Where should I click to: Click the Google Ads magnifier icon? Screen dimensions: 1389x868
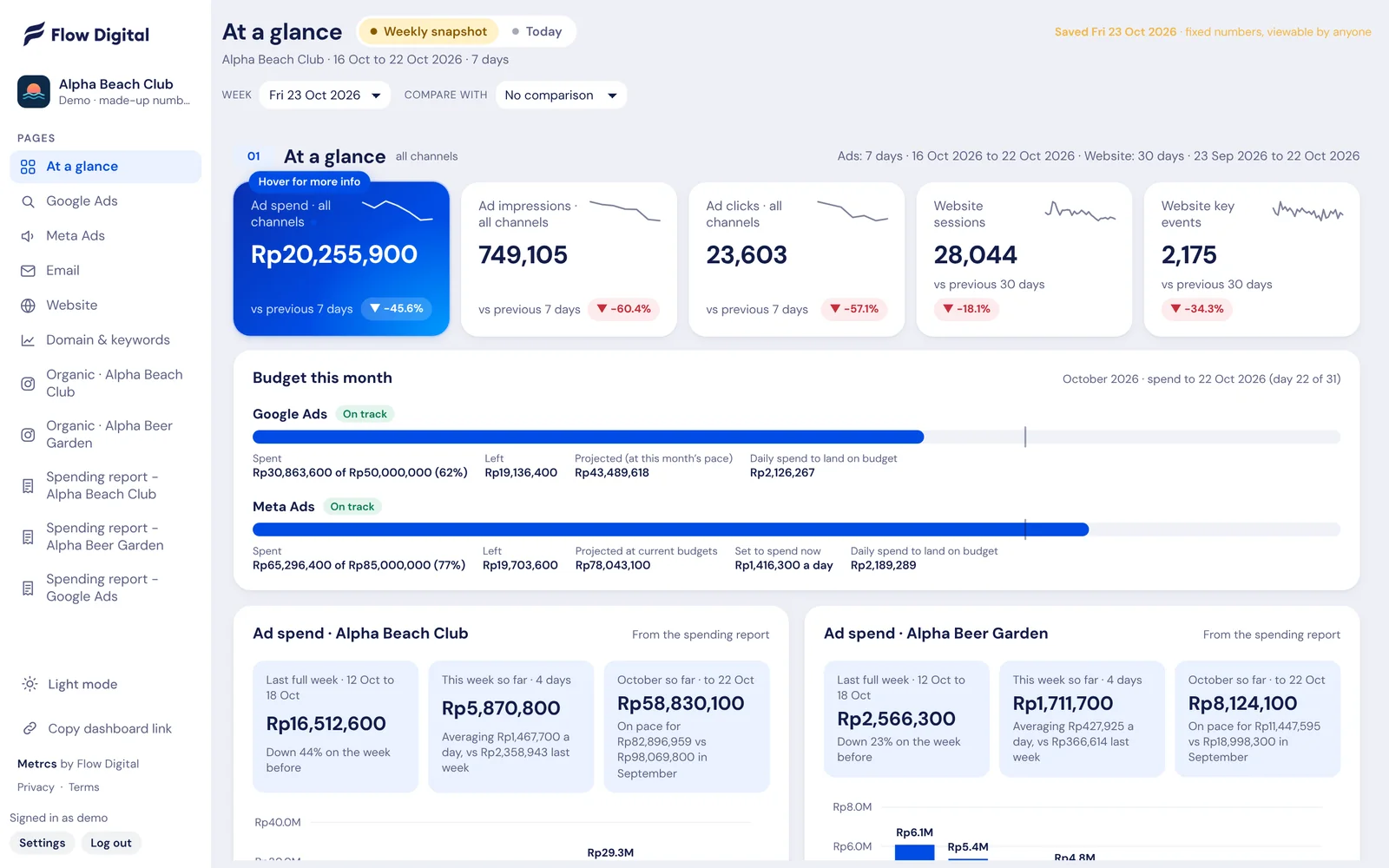[x=28, y=201]
